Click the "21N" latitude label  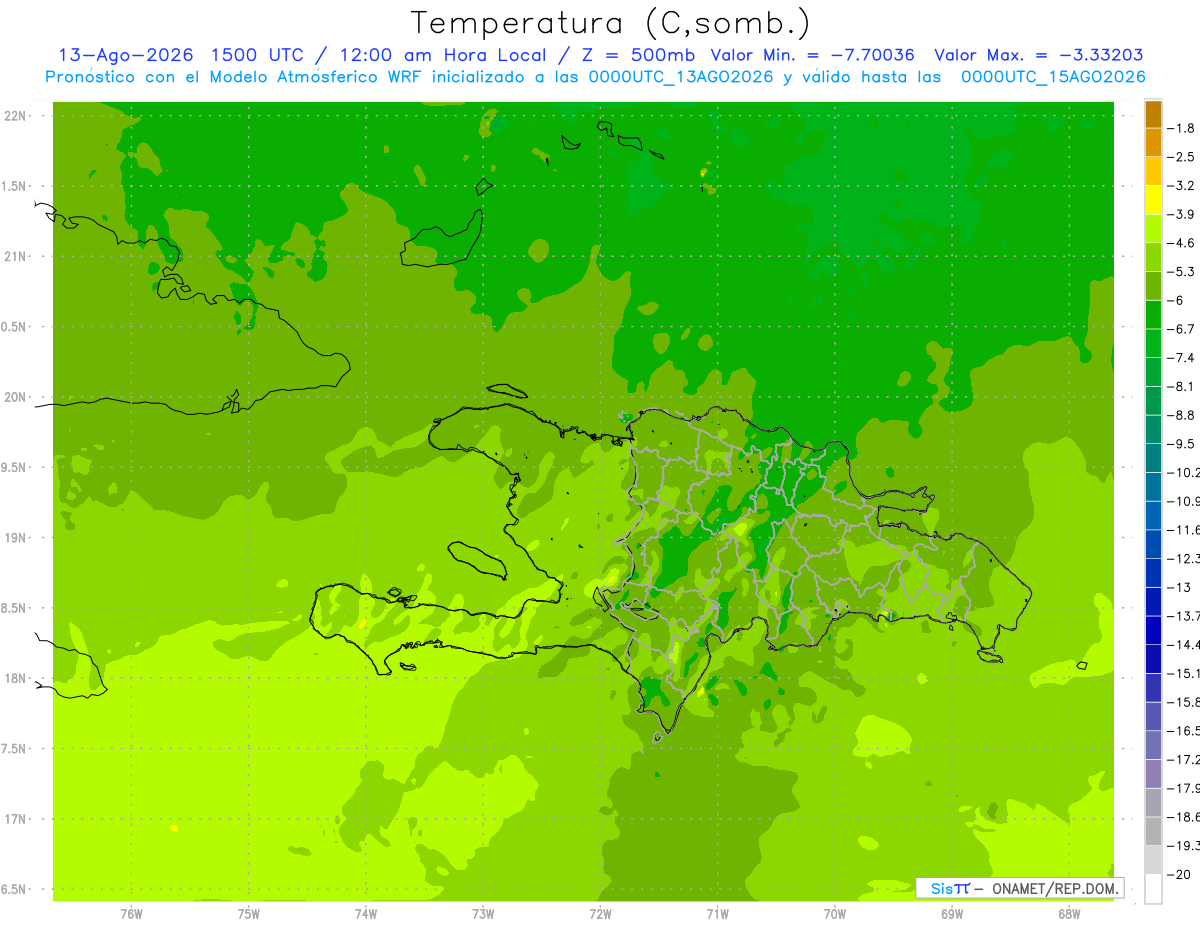14,256
